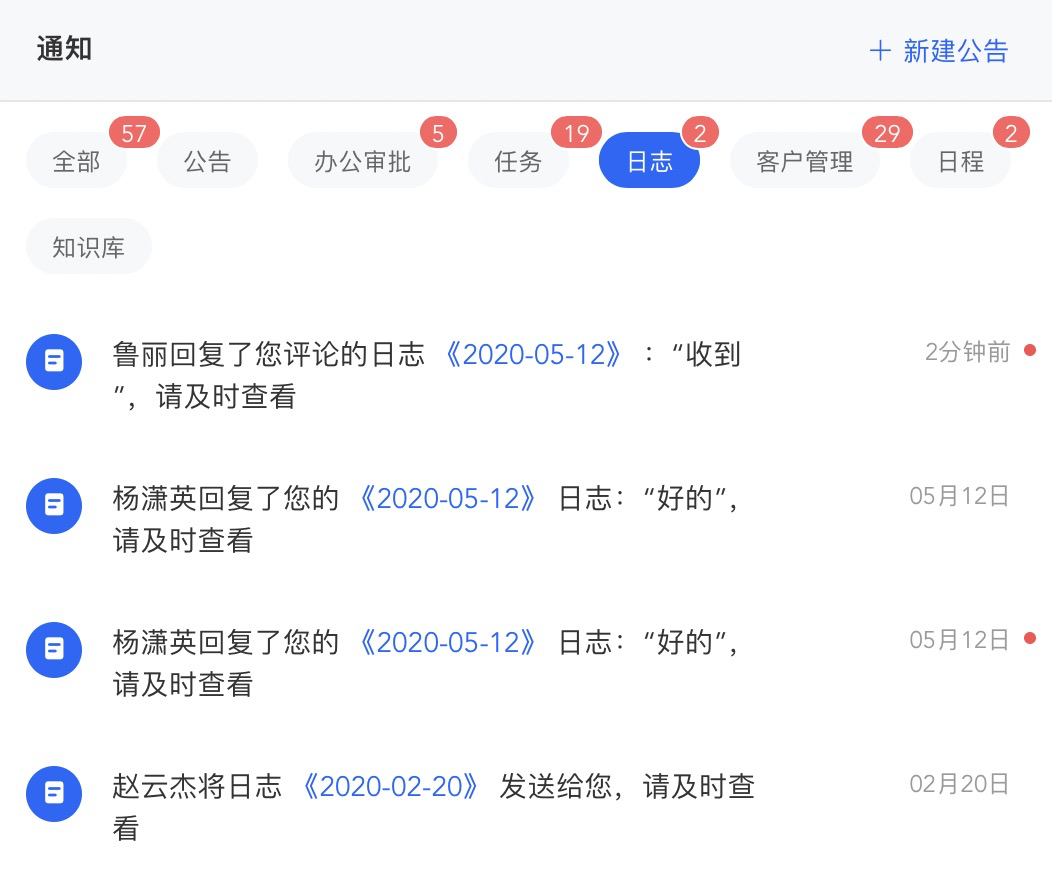1052x896 pixels.
Task: Open the 《2020-02-20》 log link from 赵云杰
Action: point(392,787)
